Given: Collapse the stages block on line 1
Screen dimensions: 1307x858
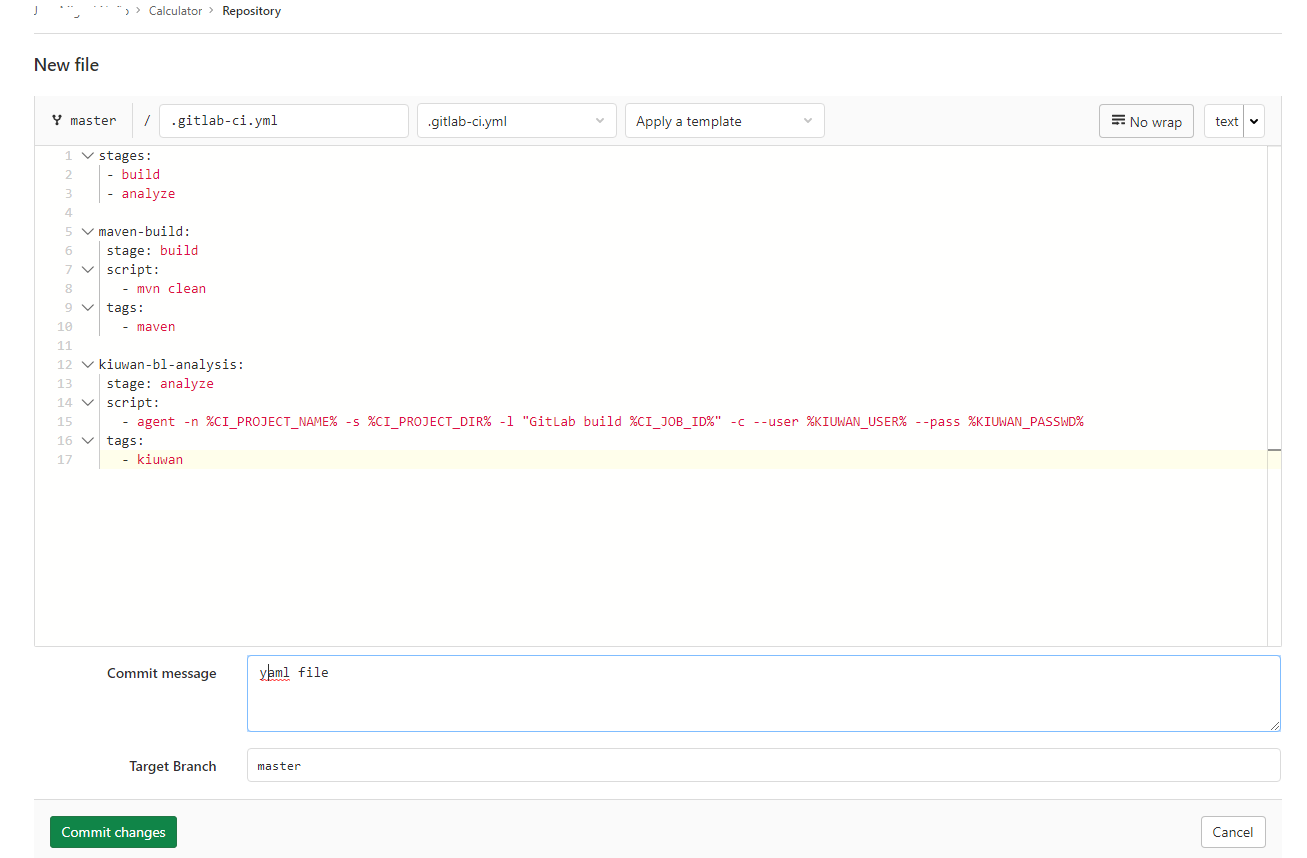Looking at the screenshot, I should 87,155.
